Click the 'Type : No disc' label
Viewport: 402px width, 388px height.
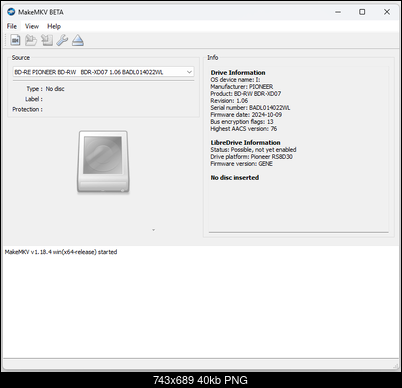click(x=45, y=89)
